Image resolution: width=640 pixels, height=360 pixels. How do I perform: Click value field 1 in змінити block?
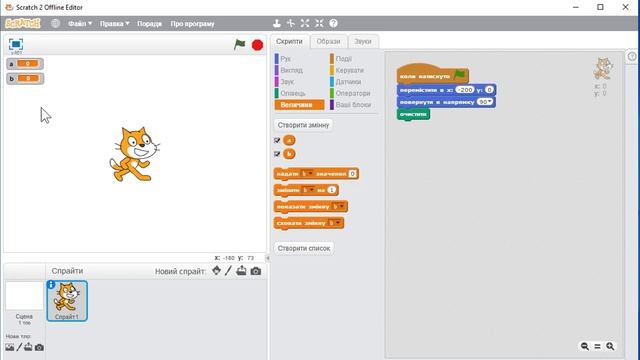coord(332,190)
